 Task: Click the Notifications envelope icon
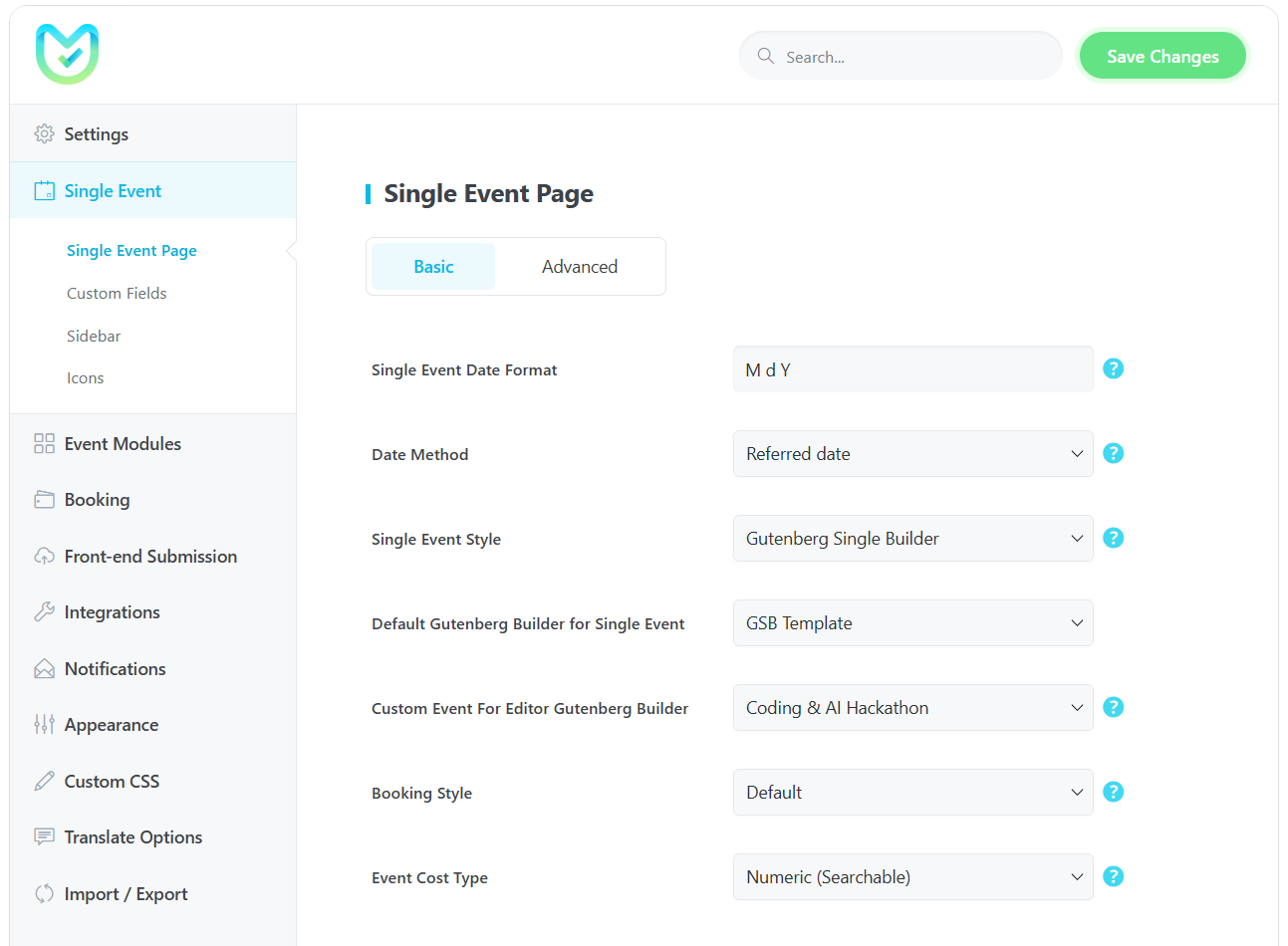coord(44,668)
